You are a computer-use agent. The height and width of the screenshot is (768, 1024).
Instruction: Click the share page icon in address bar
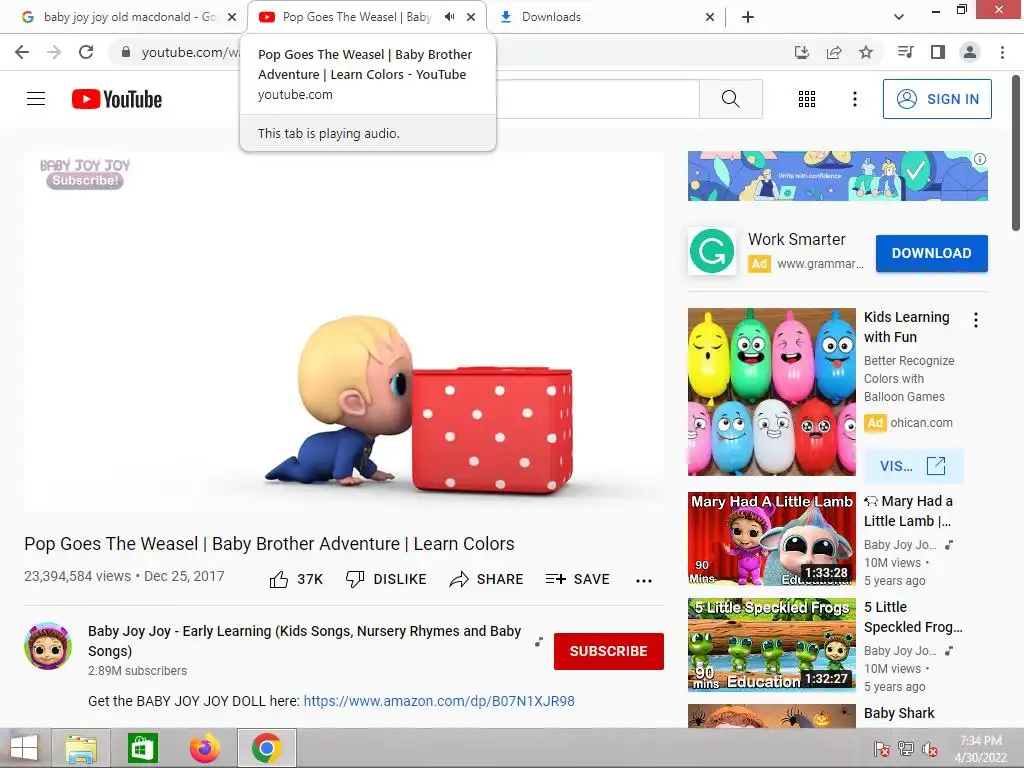[834, 52]
